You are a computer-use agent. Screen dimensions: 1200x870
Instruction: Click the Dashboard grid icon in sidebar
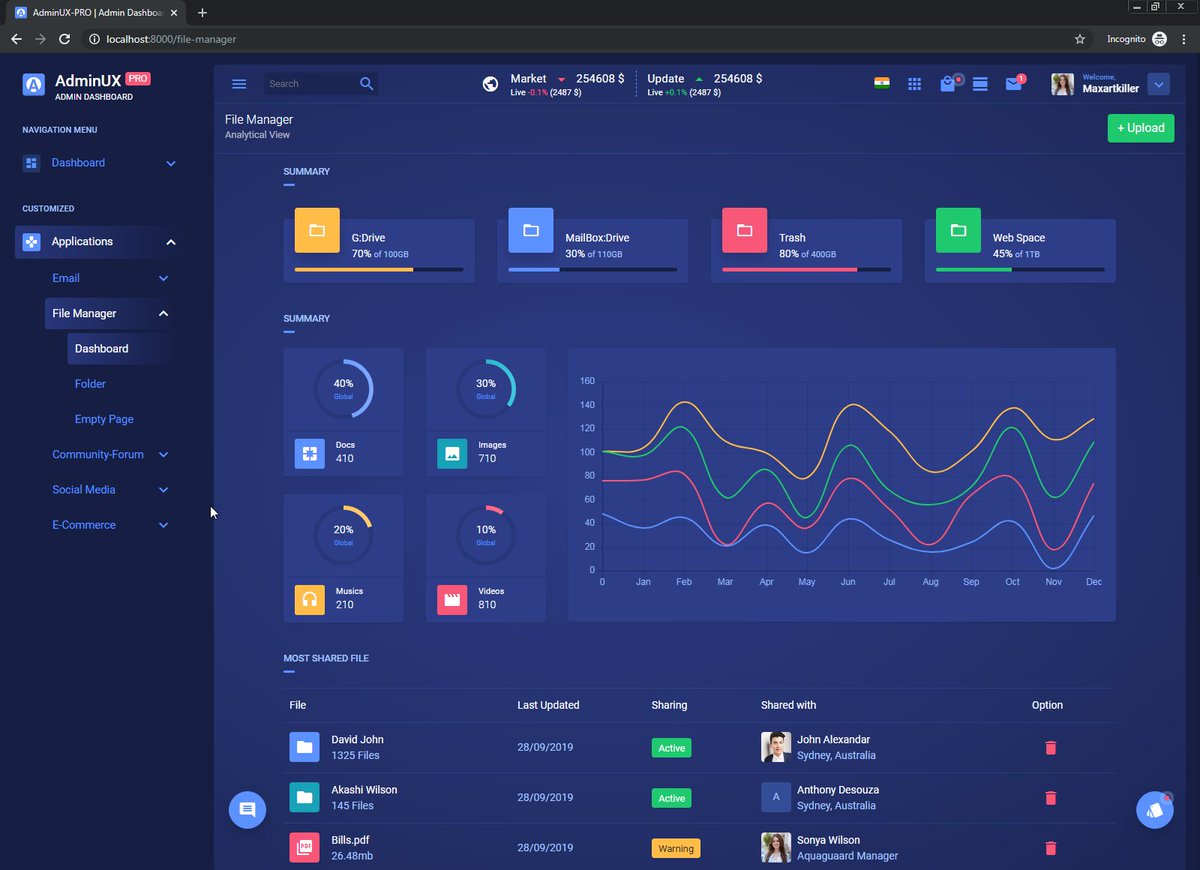[31, 163]
